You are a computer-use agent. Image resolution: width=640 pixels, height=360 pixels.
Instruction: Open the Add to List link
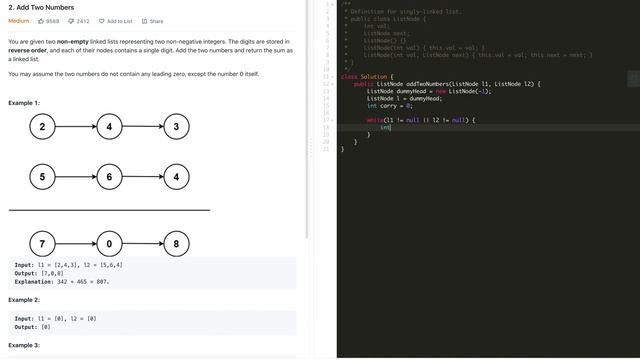[120, 21]
